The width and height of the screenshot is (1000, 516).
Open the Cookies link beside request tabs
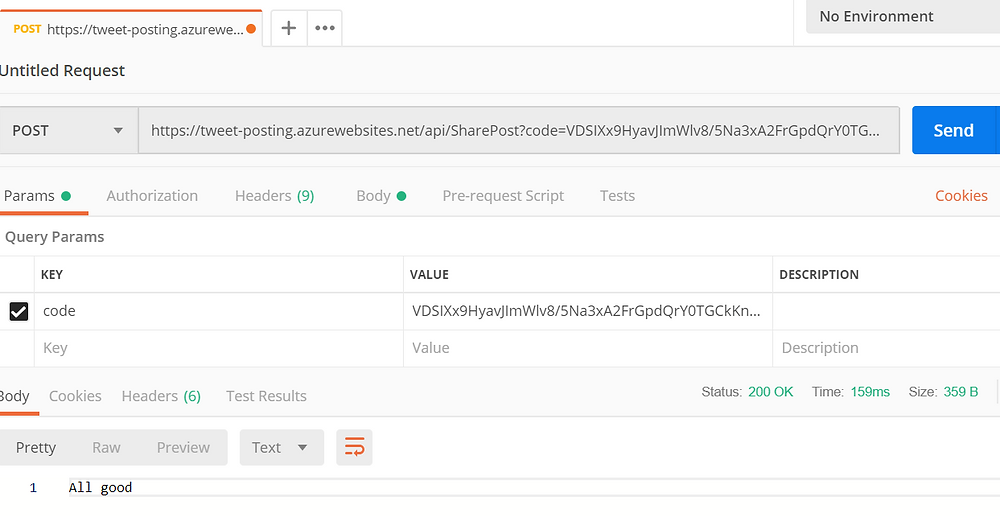961,196
